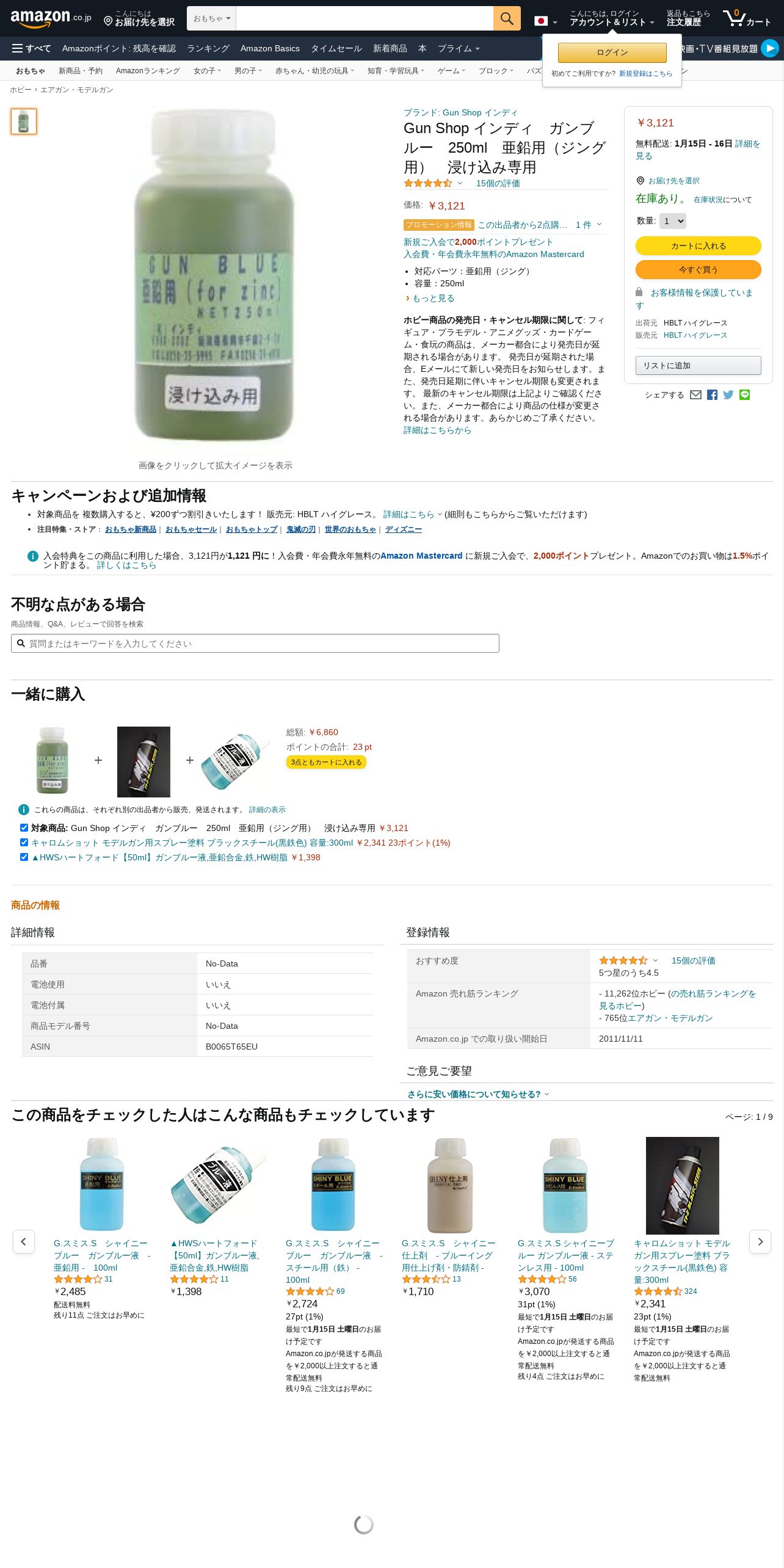Open the すべて hamburger menu
784x1568 pixels.
click(31, 48)
